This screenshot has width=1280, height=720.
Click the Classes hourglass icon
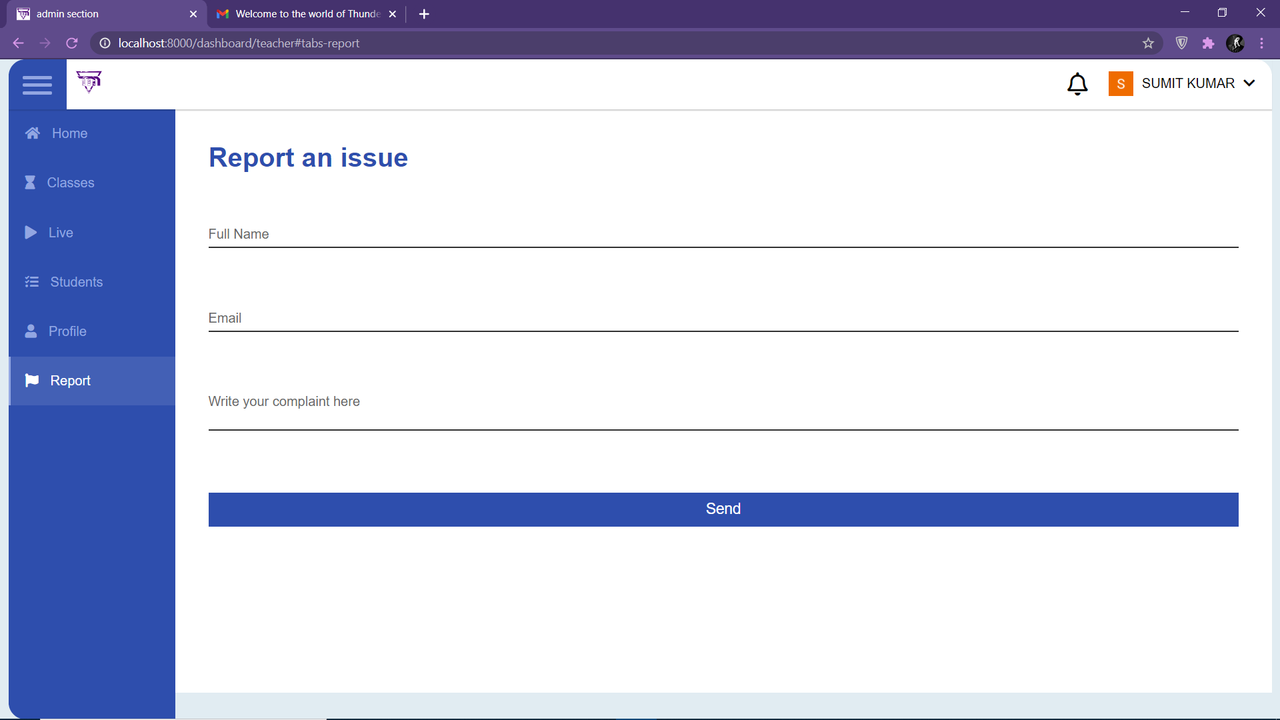point(30,183)
